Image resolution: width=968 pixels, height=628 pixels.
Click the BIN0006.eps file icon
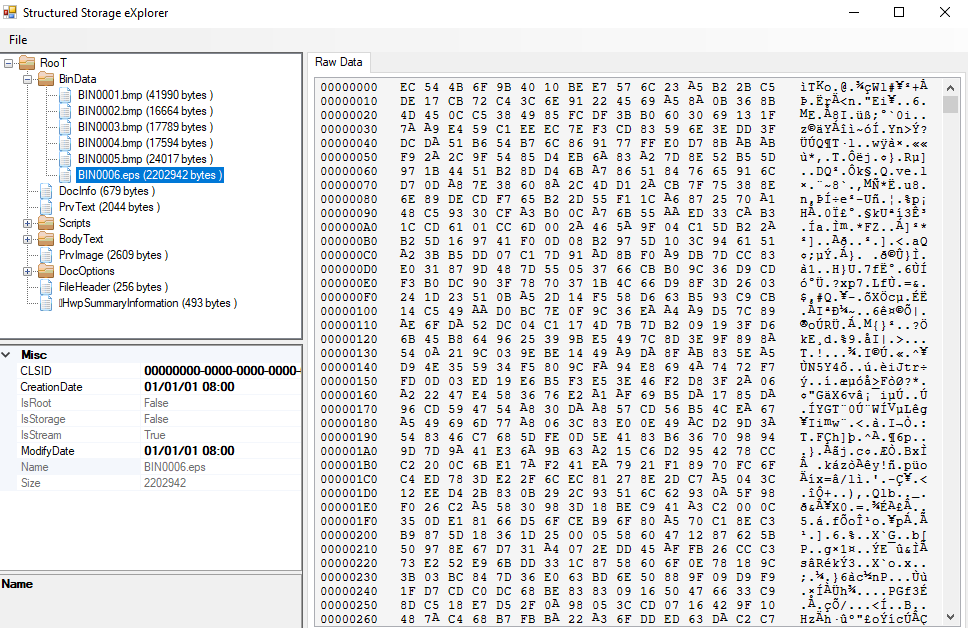(65, 175)
